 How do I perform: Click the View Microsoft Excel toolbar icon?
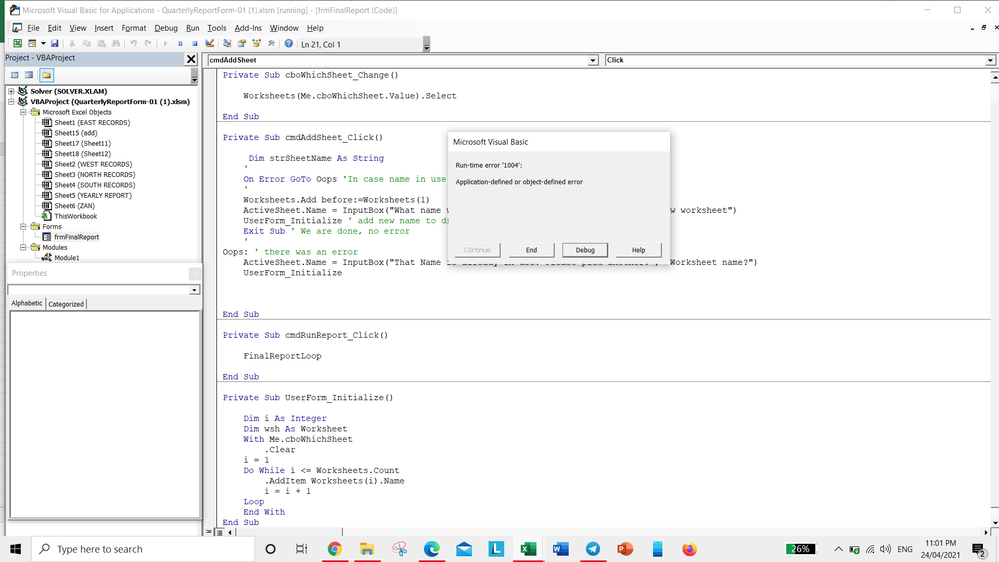tap(17, 44)
